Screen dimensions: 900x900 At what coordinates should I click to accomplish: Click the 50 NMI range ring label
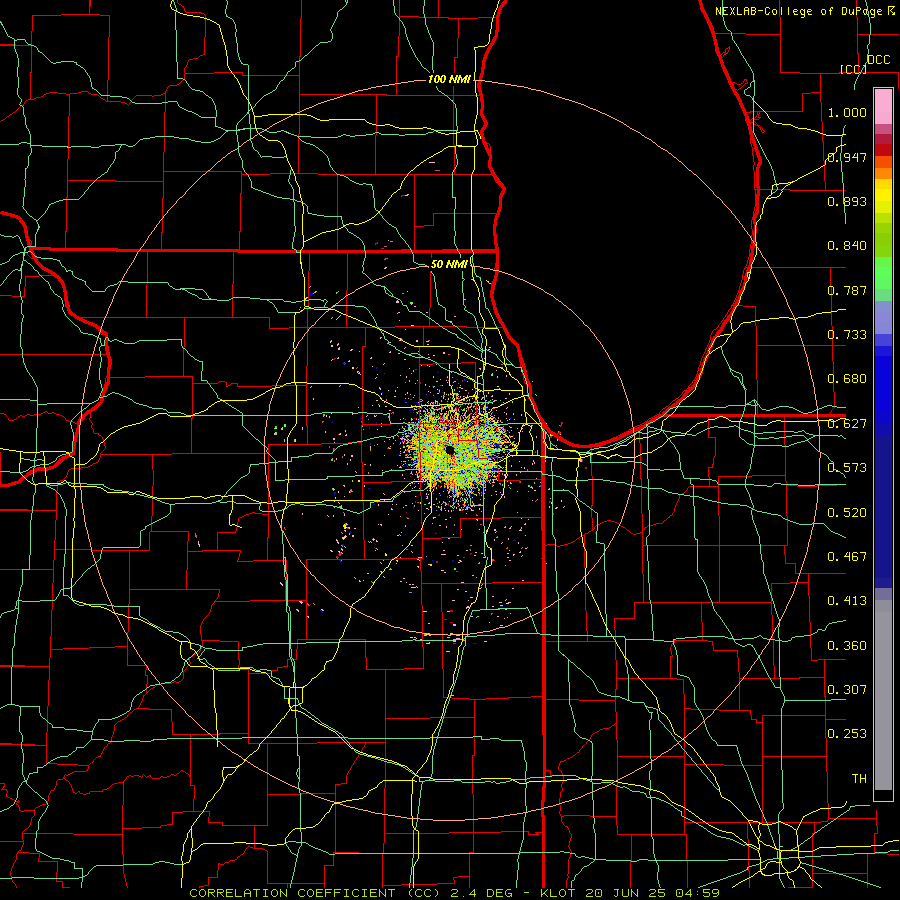[449, 264]
